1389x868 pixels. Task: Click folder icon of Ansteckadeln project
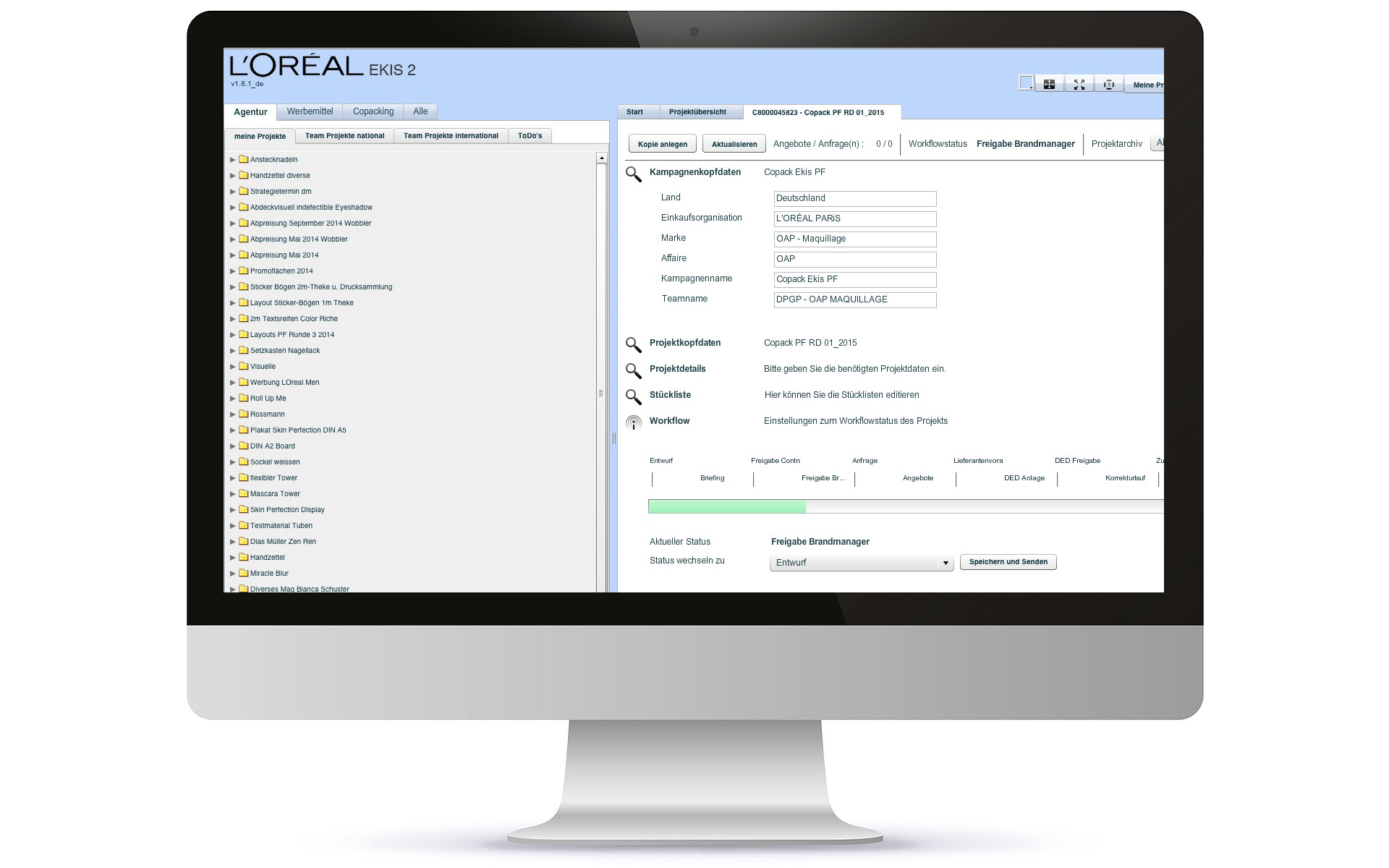244,159
